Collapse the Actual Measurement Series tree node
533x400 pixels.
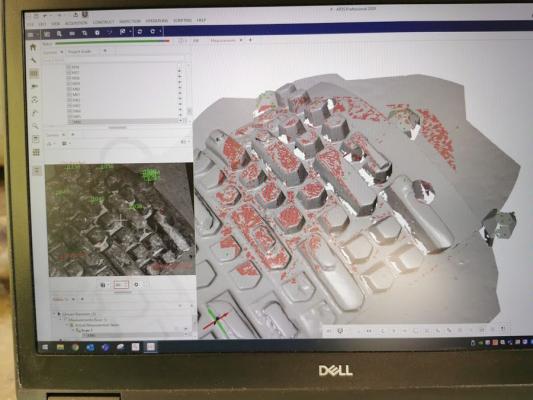pos(67,325)
